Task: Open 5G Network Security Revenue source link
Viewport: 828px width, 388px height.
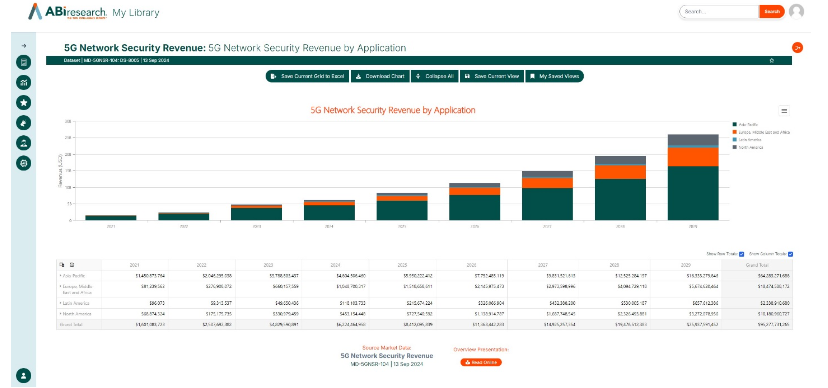Action: click(x=387, y=356)
